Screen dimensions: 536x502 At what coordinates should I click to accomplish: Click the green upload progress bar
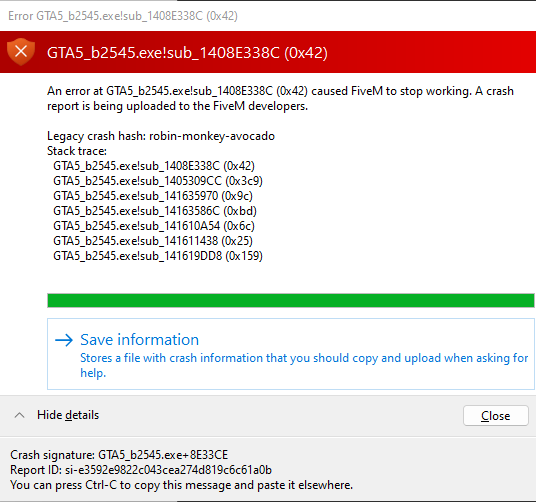coord(291,300)
